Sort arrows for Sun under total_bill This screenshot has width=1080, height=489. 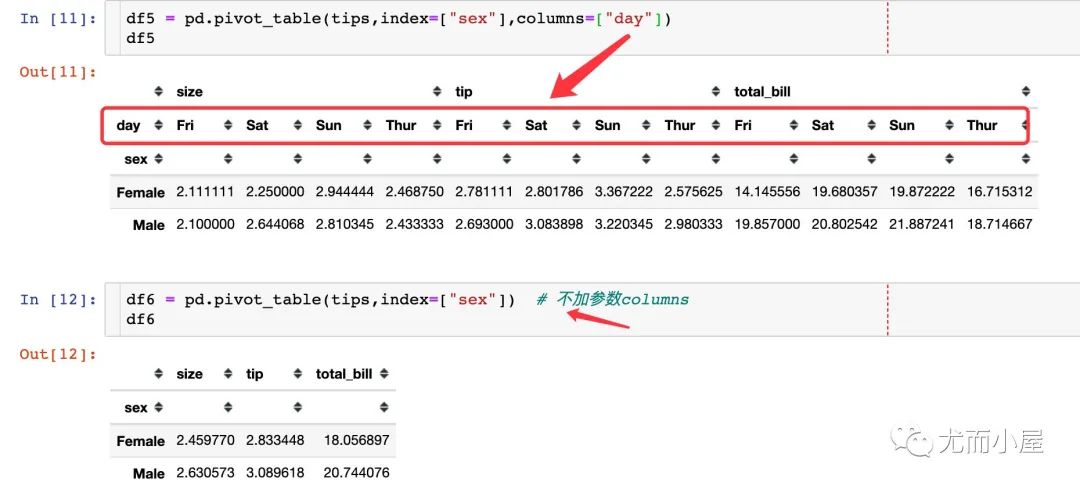949,125
